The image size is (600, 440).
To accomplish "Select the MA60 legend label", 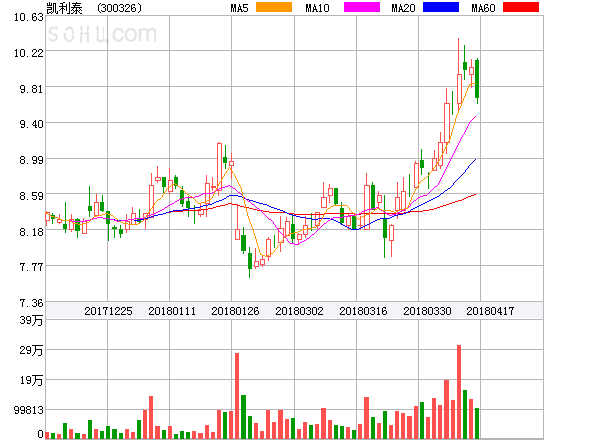I will pos(483,8).
